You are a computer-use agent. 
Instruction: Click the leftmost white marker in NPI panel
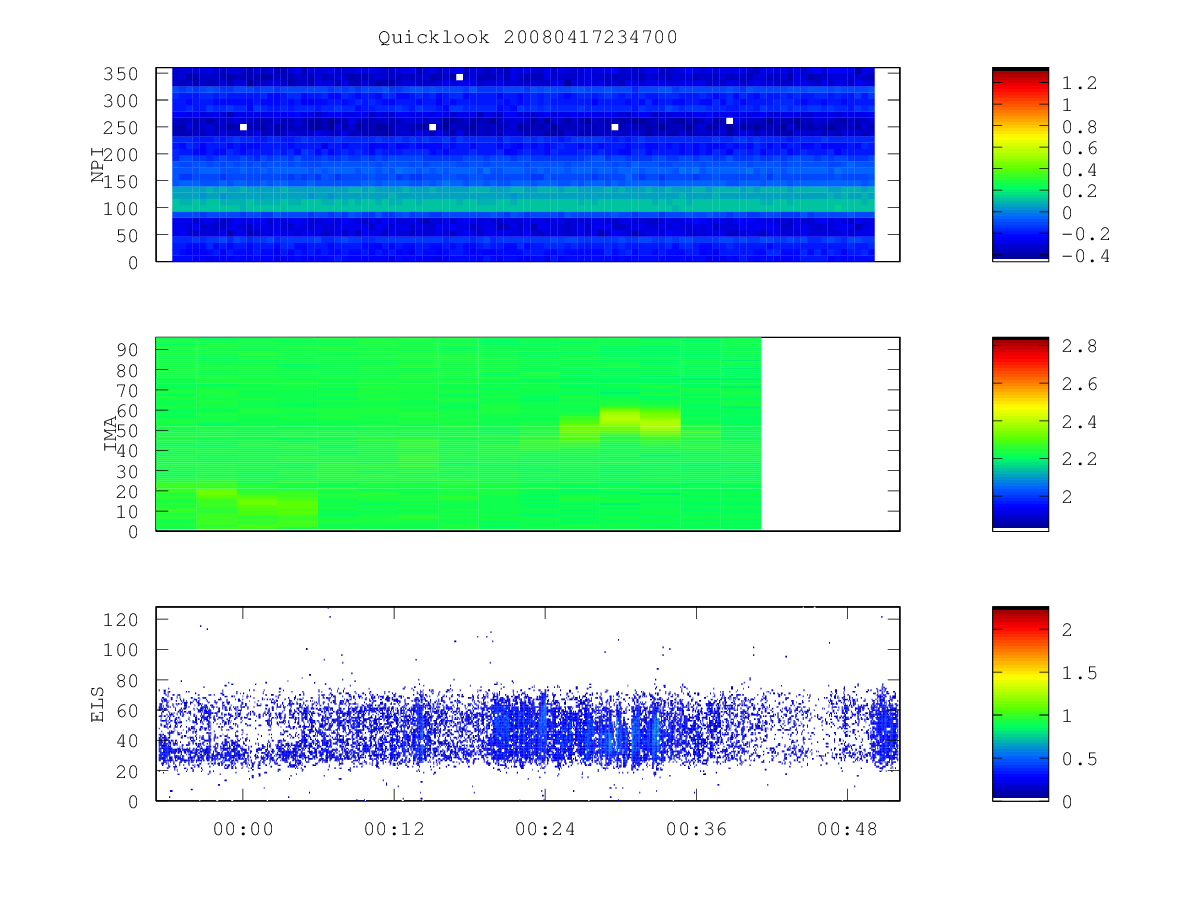coord(243,127)
